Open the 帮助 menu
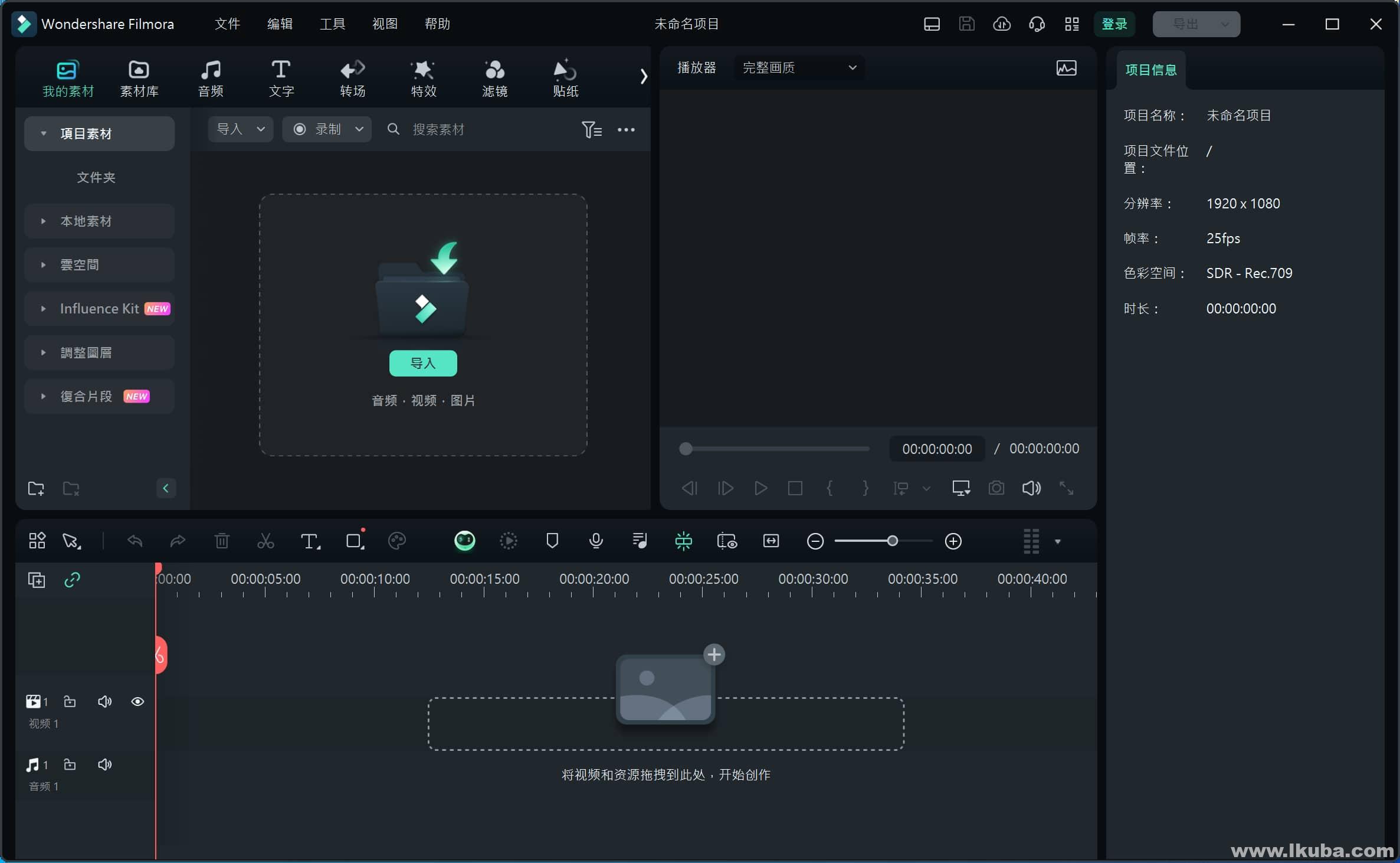Viewport: 1400px width, 863px height. click(437, 24)
